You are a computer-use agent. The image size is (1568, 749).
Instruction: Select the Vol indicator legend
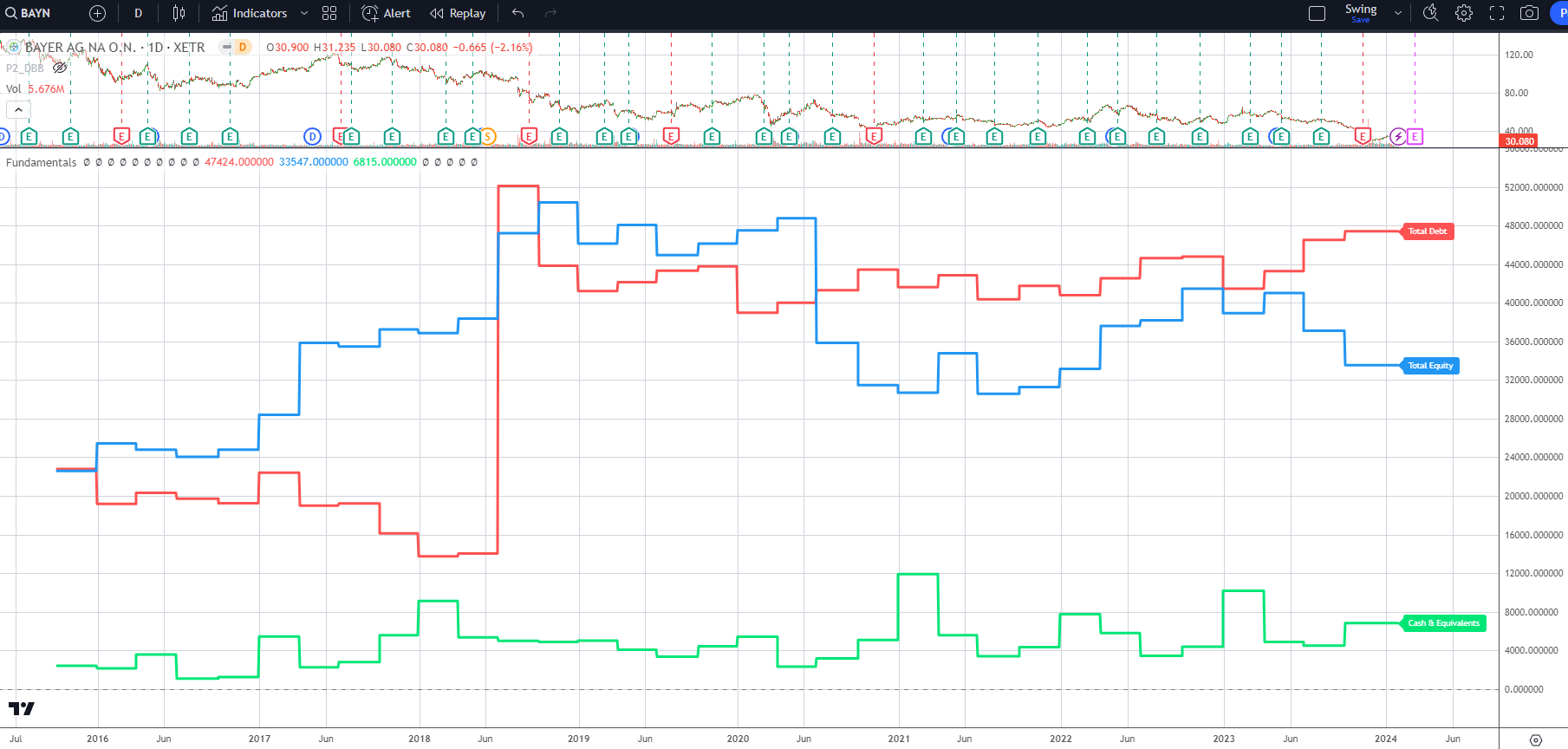14,88
